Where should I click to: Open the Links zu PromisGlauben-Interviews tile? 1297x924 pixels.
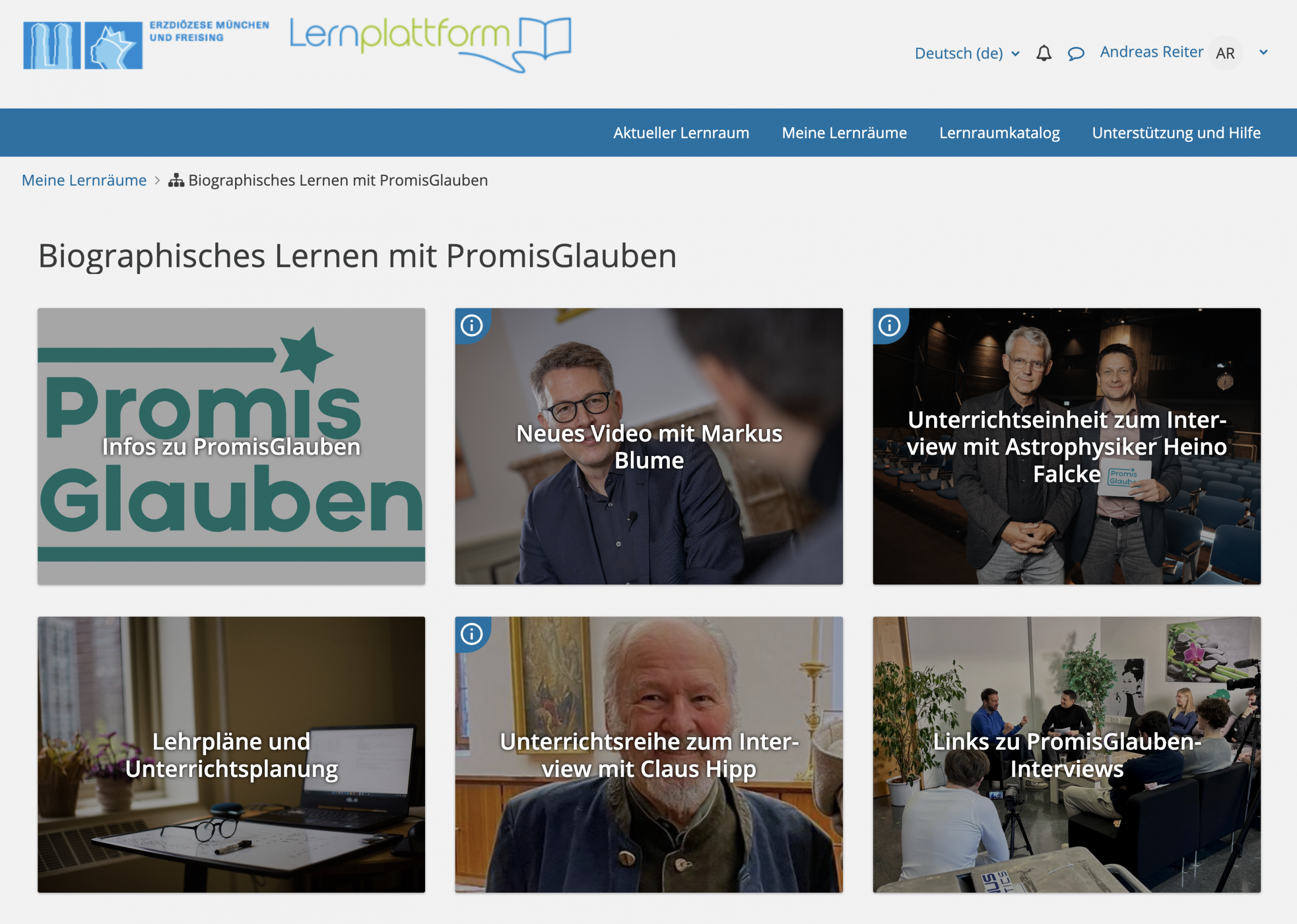click(x=1066, y=754)
